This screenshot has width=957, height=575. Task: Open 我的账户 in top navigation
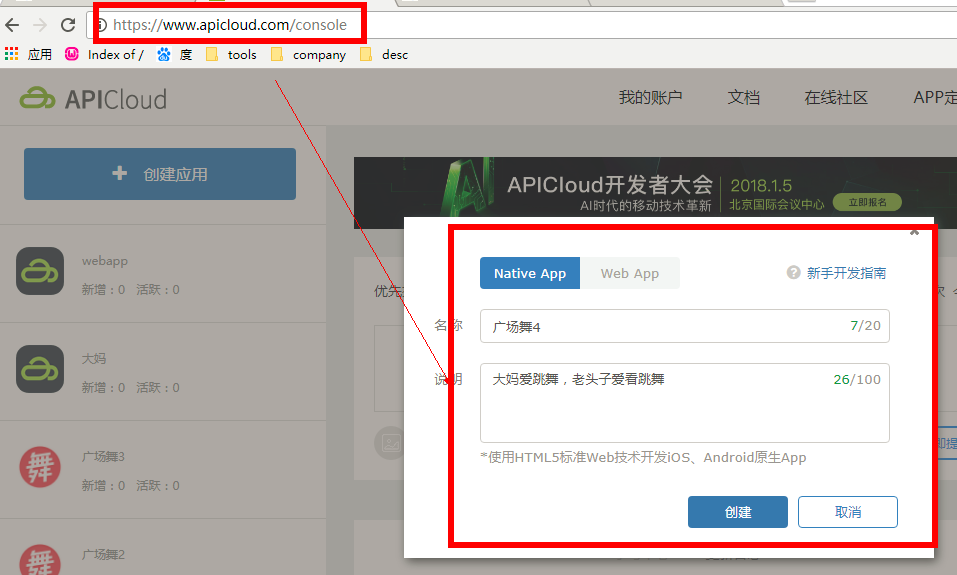tap(650, 98)
